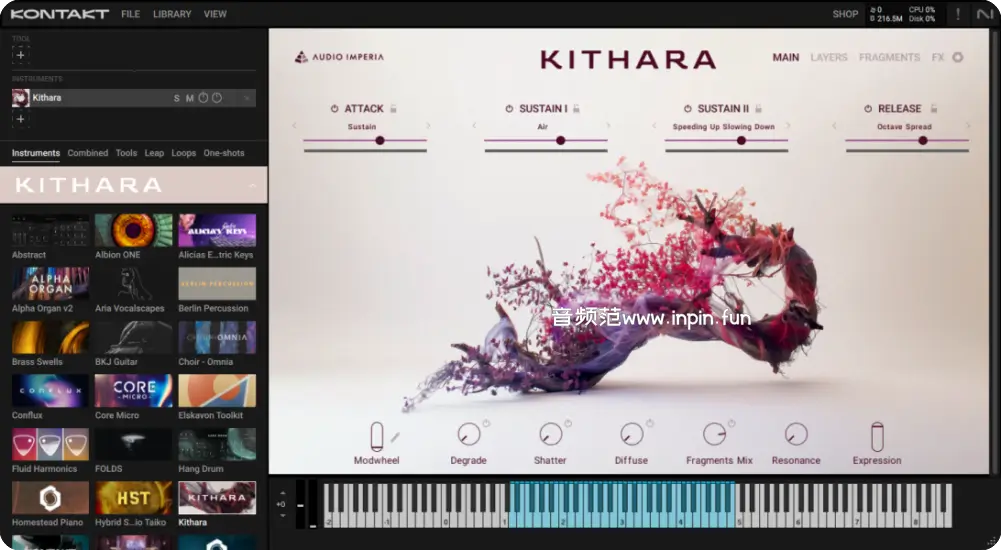This screenshot has width=1001, height=550.
Task: Toggle RELEASE layer power button
Action: 868,109
